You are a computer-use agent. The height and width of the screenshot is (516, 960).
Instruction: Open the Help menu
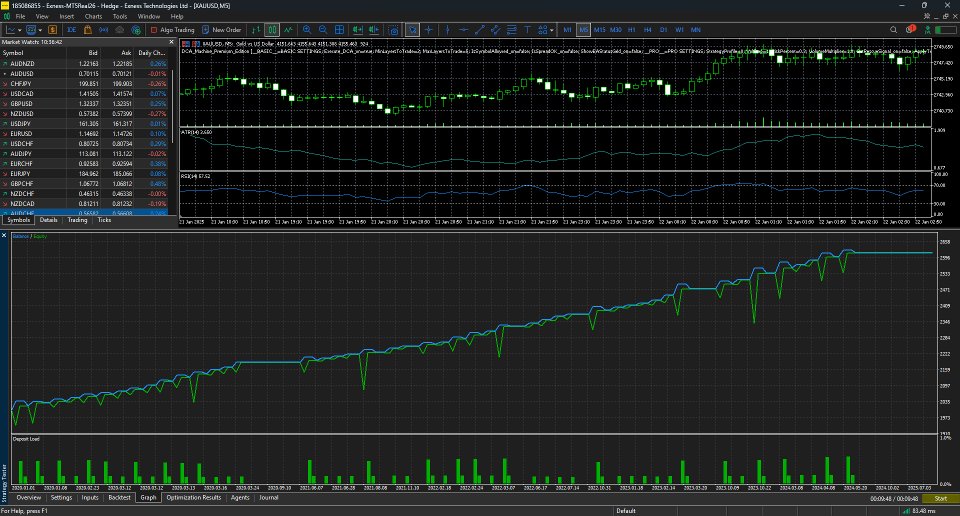[177, 17]
